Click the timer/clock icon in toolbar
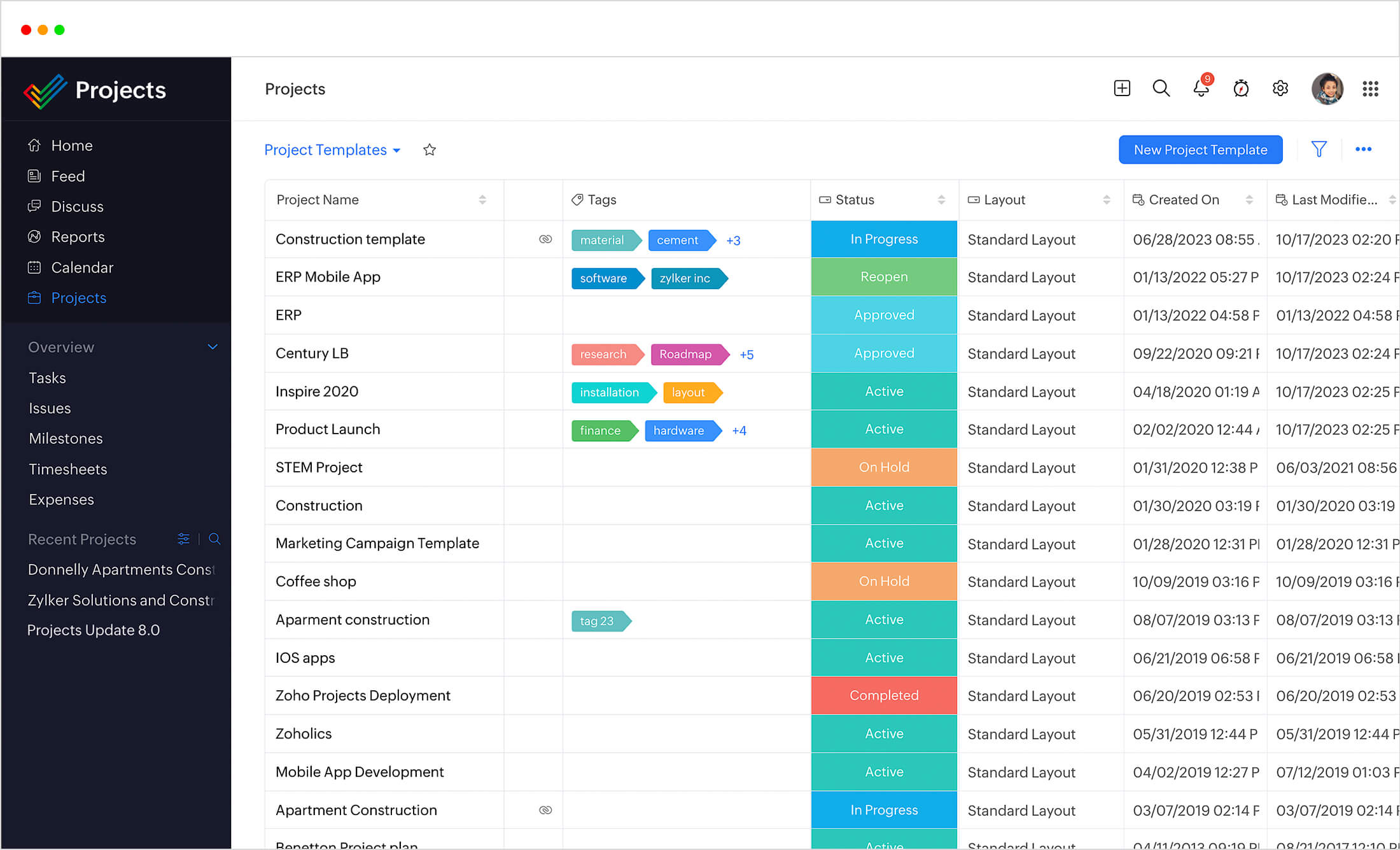This screenshot has height=850, width=1400. 1240,88
